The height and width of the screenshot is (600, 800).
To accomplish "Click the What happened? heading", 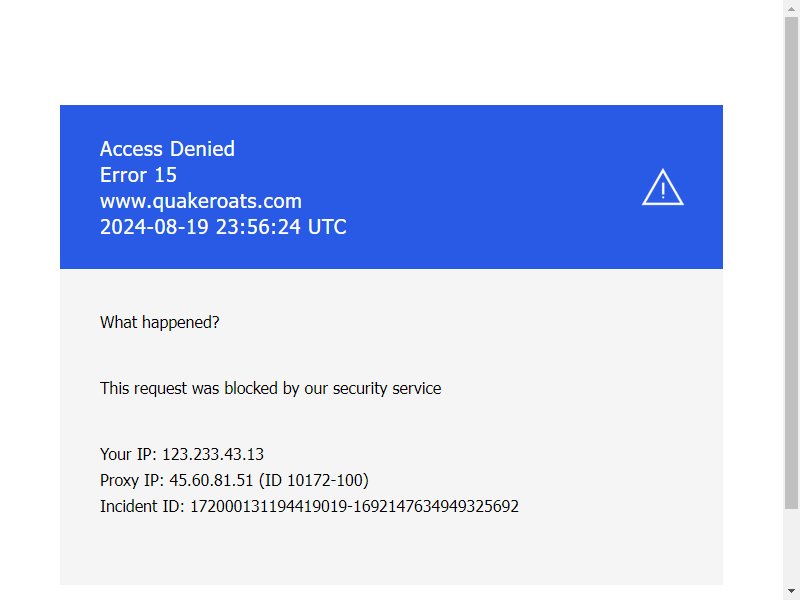I will [160, 322].
